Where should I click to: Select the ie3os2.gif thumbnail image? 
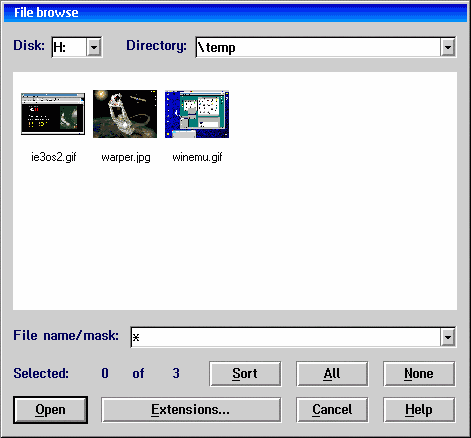(x=53, y=114)
